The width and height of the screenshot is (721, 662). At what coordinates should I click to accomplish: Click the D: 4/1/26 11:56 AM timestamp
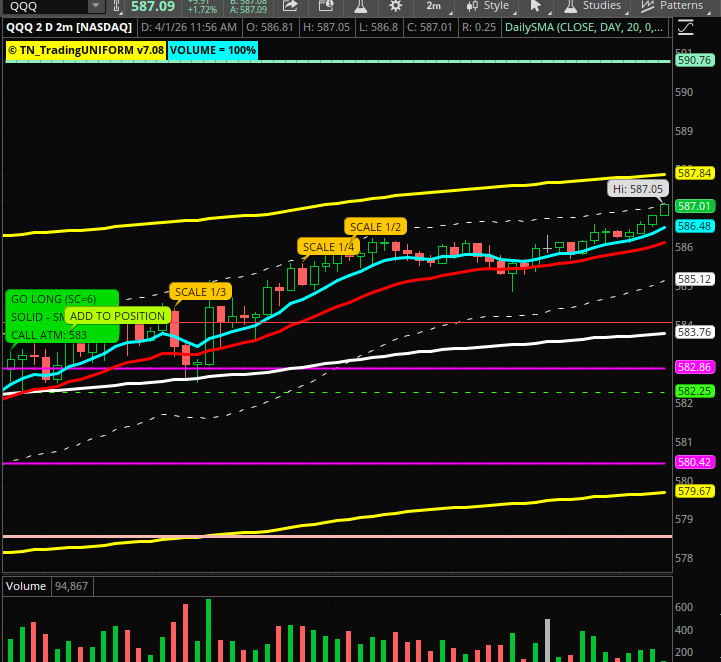coord(189,28)
